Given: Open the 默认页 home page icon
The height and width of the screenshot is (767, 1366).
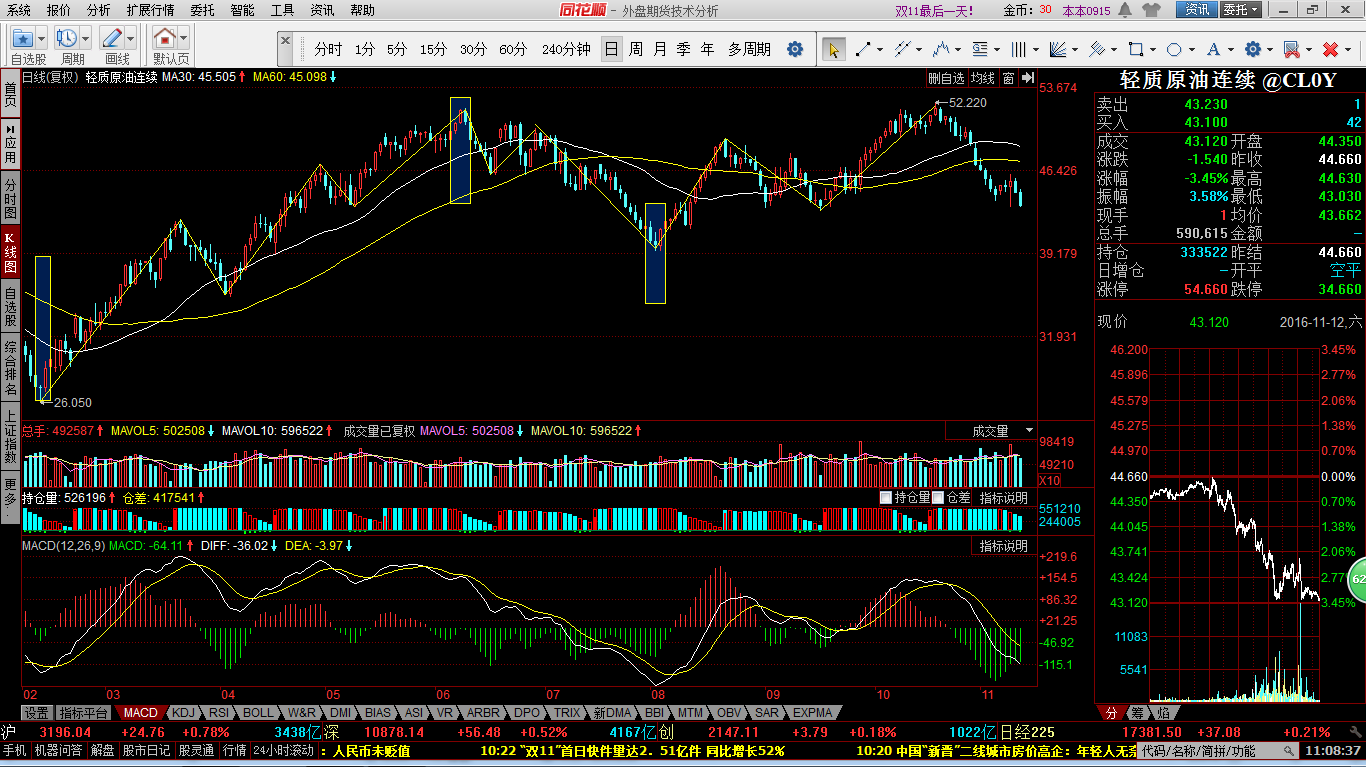Looking at the screenshot, I should 165,38.
